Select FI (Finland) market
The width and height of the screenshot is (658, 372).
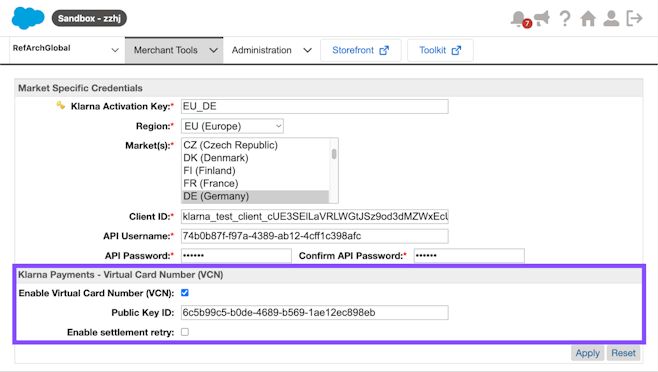coord(255,170)
